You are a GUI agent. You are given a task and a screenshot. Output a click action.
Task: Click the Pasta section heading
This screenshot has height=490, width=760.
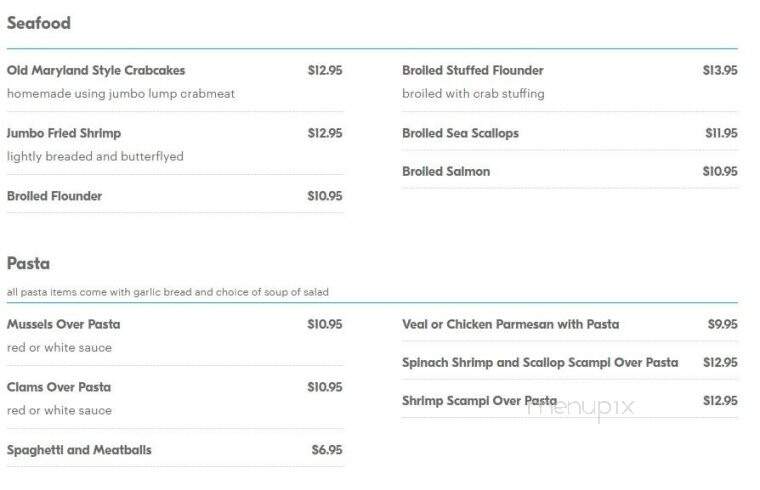coord(28,264)
